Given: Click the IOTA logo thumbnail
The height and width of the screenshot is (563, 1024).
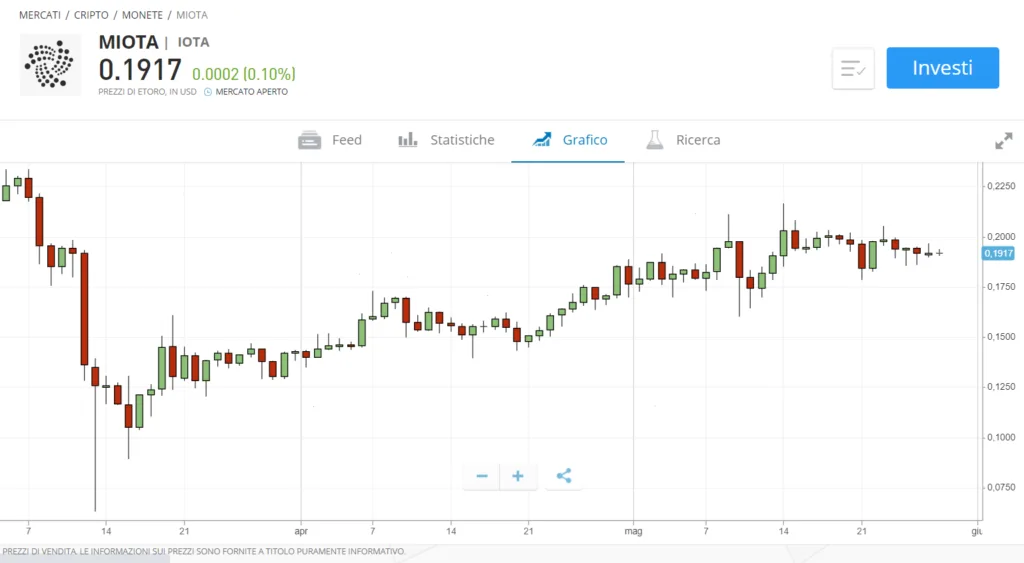Looking at the screenshot, I should point(50,65).
